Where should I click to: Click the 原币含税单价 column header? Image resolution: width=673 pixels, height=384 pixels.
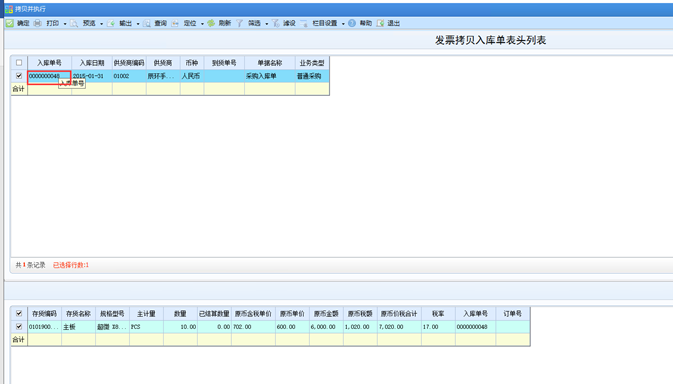(x=253, y=314)
